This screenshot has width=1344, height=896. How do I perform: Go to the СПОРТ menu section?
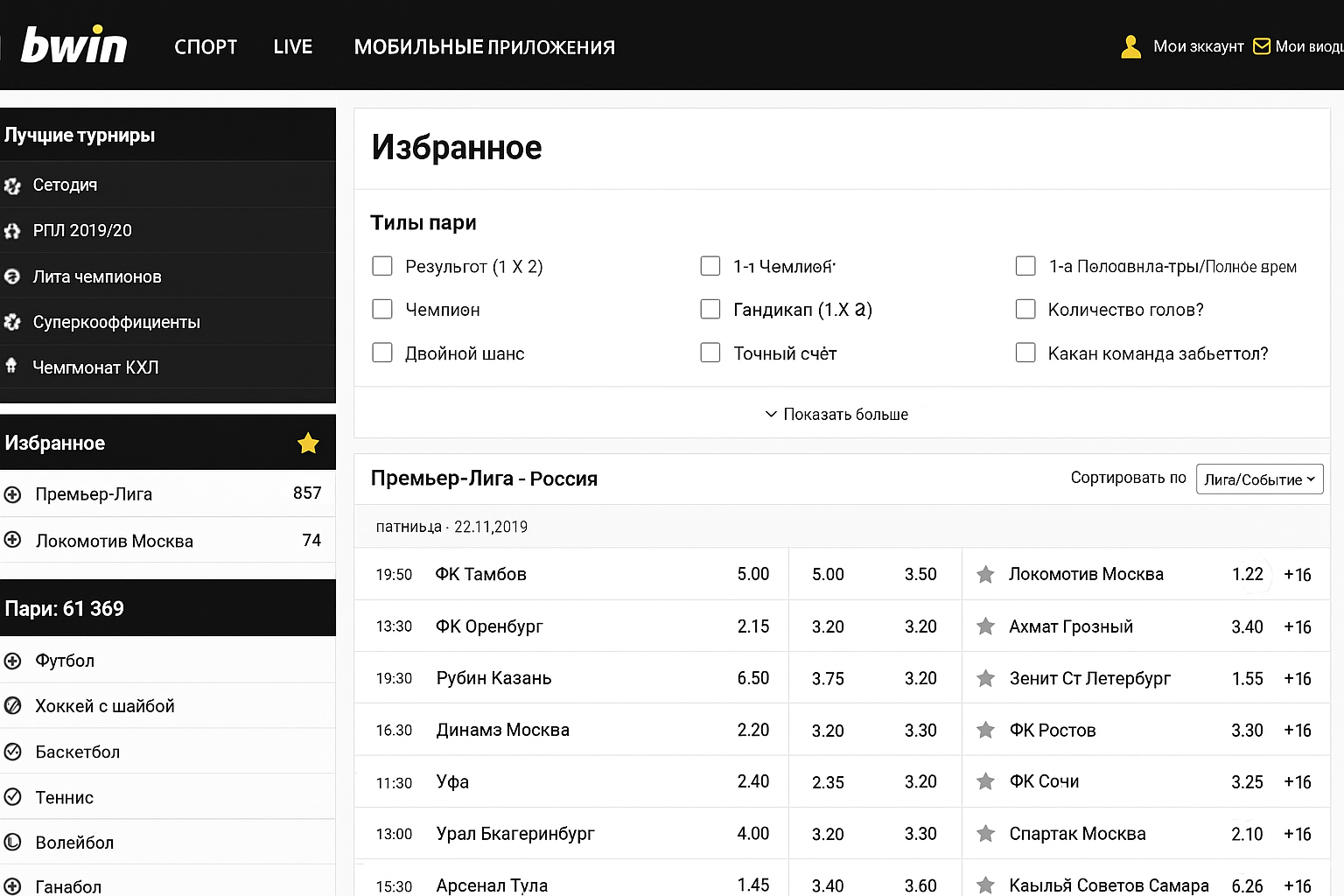[206, 47]
